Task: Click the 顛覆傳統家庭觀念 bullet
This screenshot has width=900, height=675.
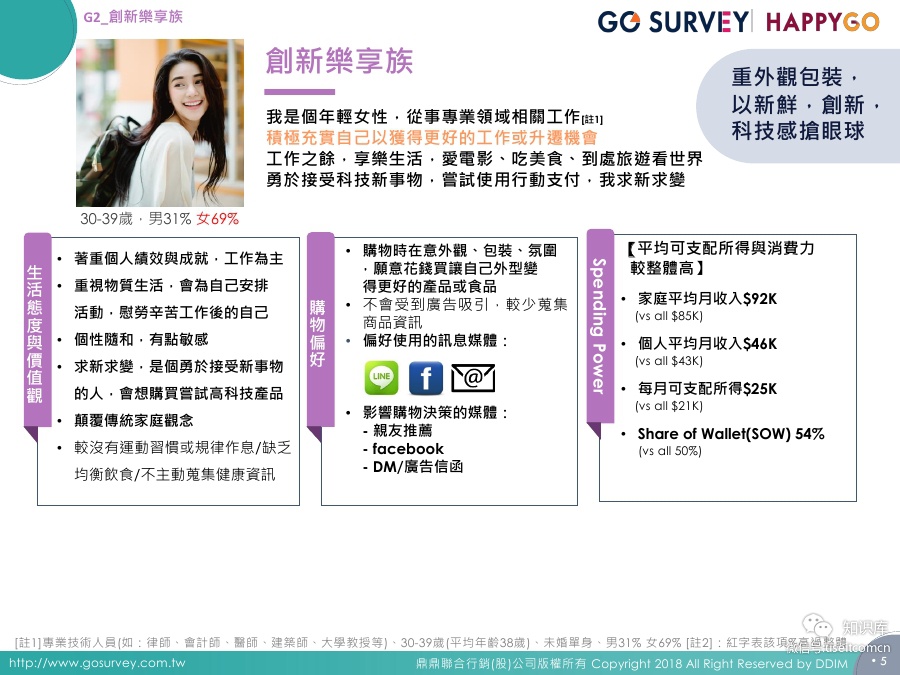Action: [x=134, y=420]
